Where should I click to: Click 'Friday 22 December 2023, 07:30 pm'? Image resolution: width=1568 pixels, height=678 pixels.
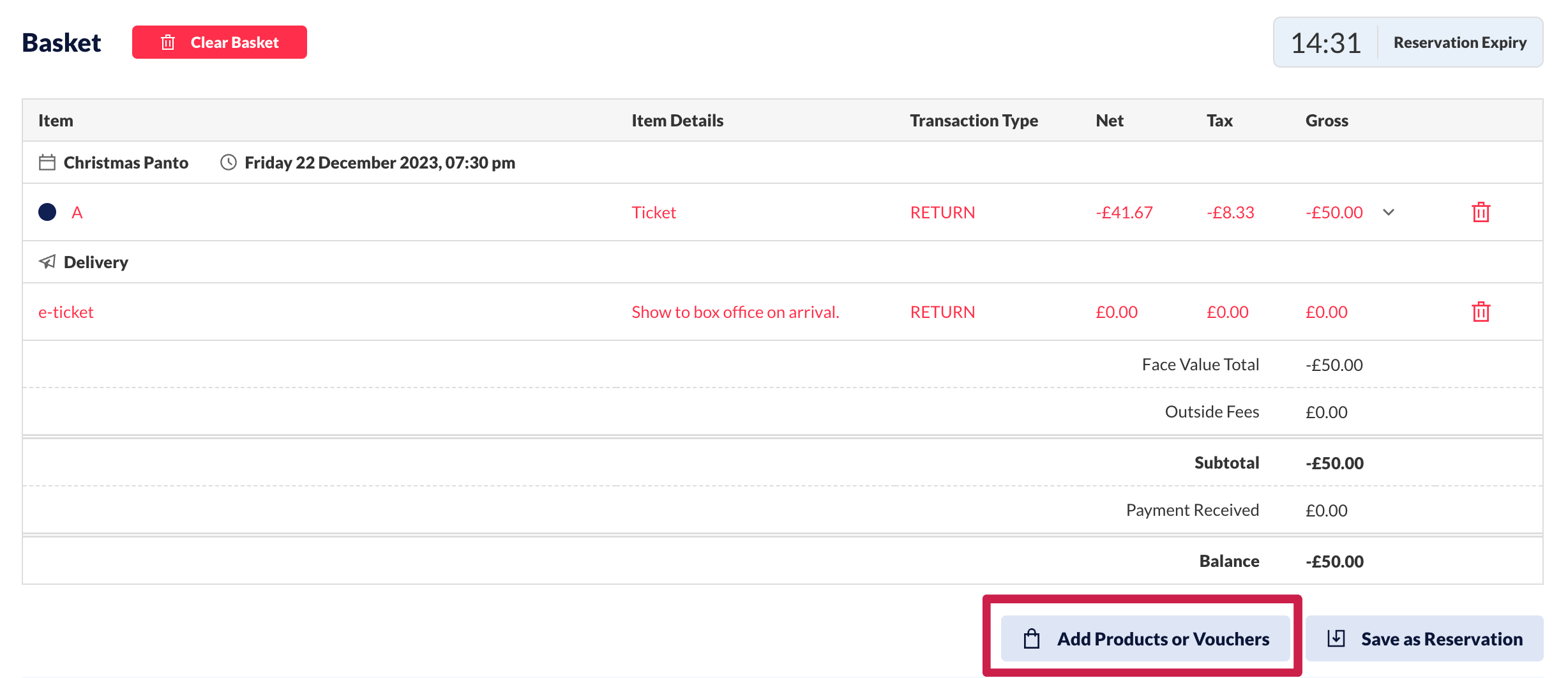point(380,163)
